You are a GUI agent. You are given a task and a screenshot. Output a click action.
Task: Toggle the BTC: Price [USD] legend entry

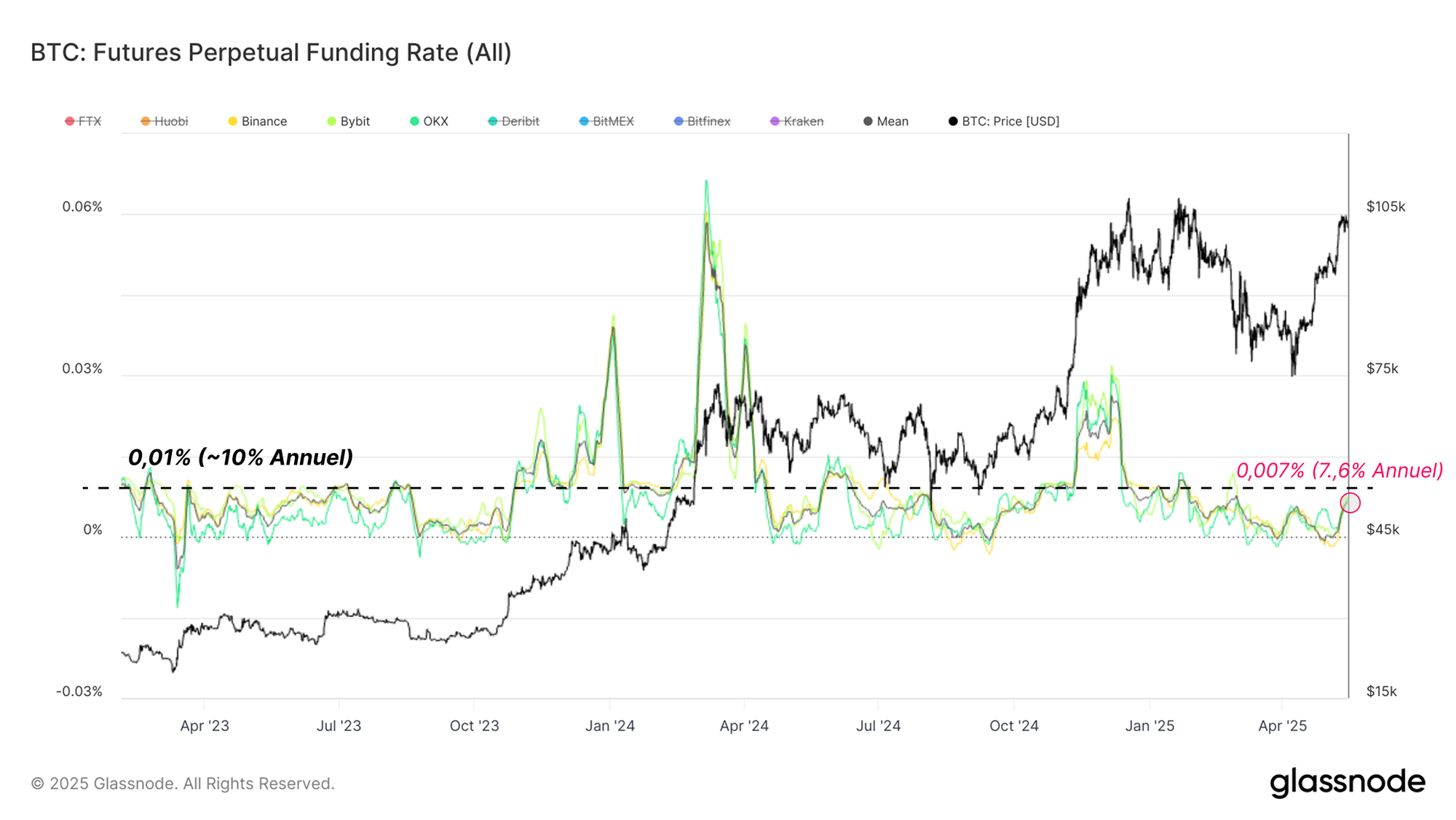coord(1010,121)
